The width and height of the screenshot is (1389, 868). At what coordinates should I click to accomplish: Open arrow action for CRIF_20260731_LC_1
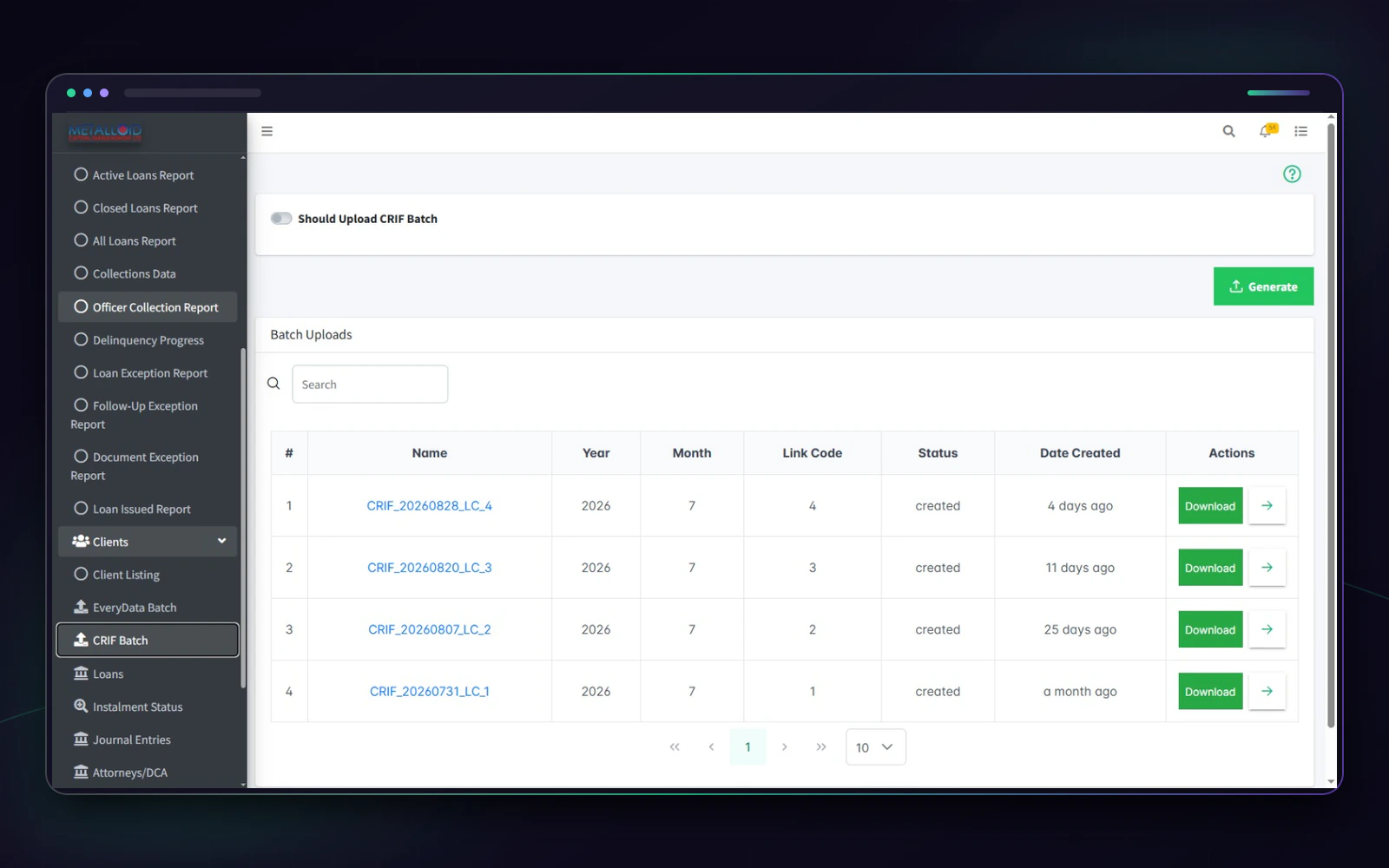tap(1267, 691)
